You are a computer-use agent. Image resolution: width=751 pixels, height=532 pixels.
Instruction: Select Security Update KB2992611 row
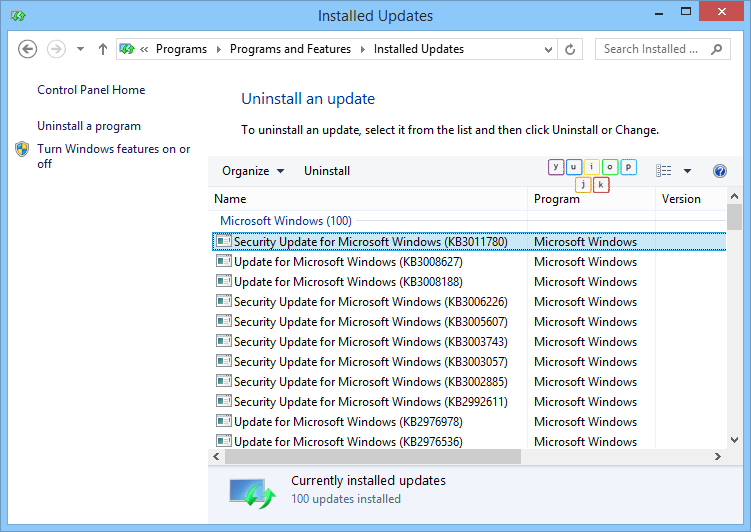(x=469, y=402)
